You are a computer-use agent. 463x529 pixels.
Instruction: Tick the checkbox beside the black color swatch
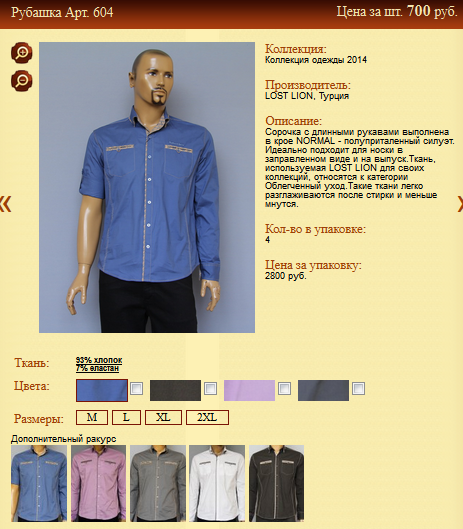pos(211,389)
